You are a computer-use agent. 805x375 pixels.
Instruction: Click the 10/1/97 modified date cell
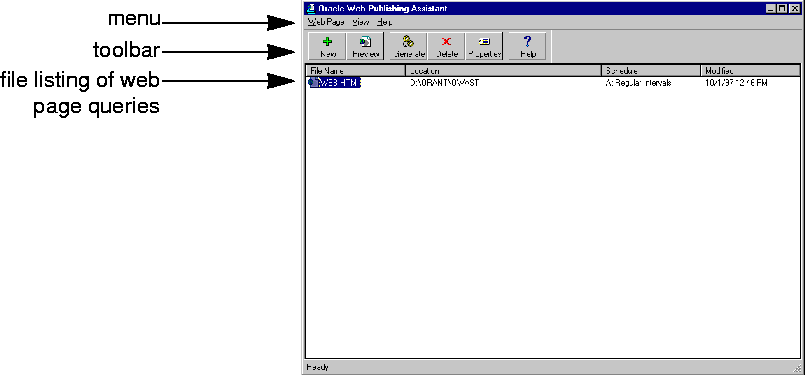737,83
